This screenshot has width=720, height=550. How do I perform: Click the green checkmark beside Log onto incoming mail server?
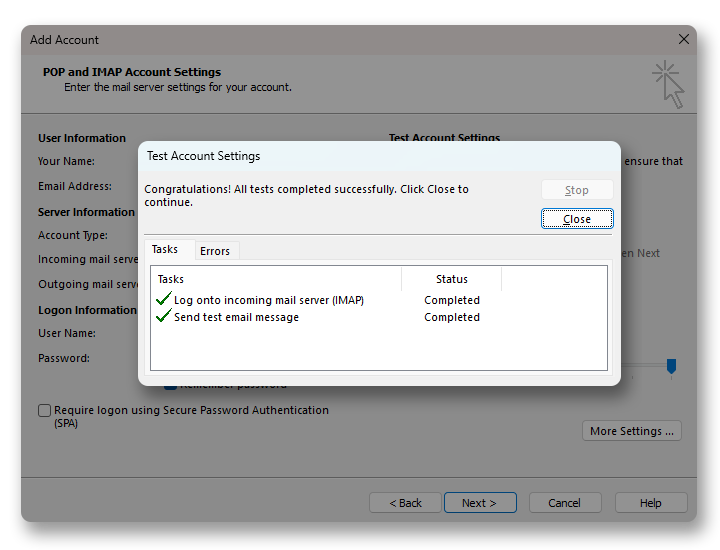[x=164, y=300]
